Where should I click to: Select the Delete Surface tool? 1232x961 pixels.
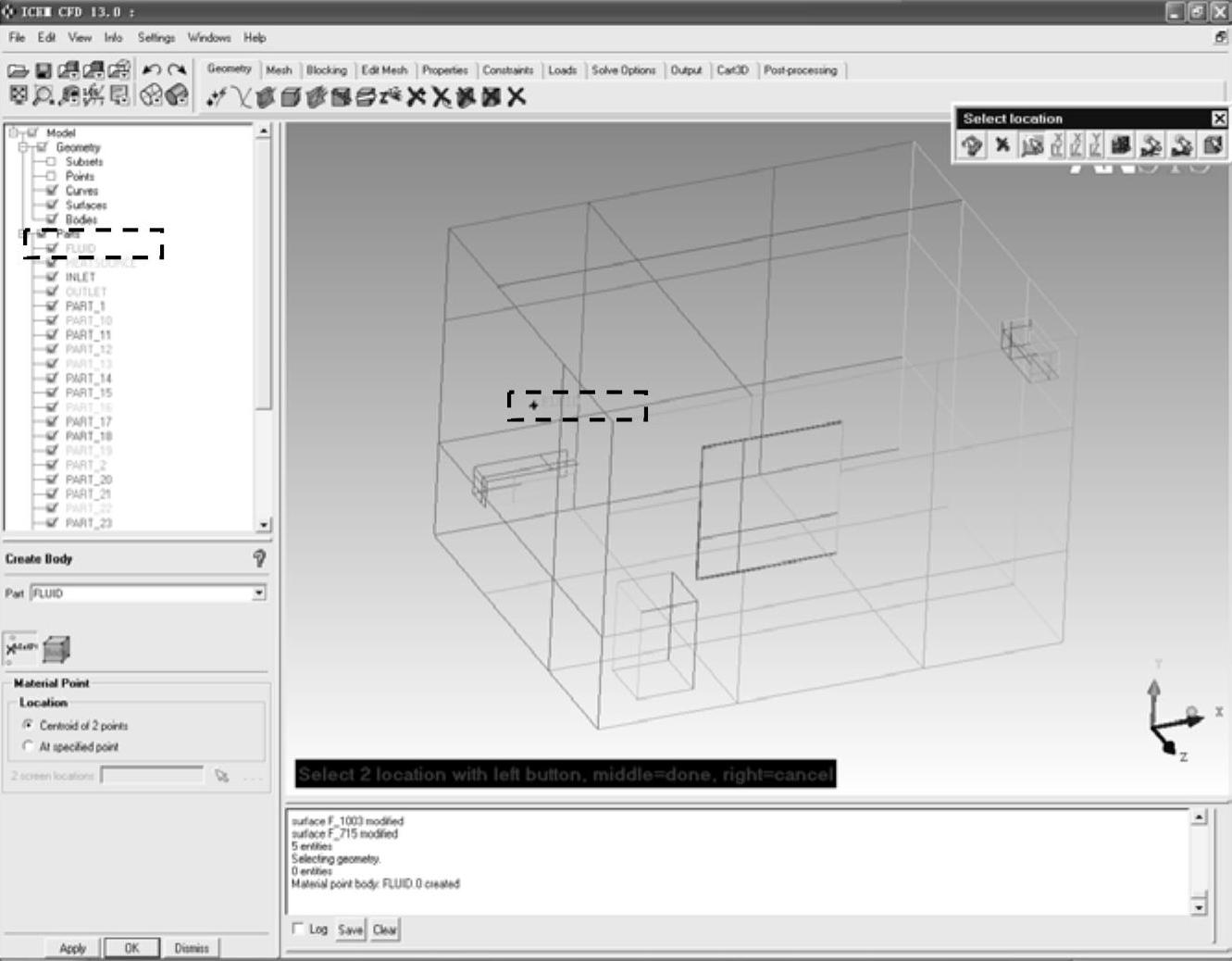(467, 97)
